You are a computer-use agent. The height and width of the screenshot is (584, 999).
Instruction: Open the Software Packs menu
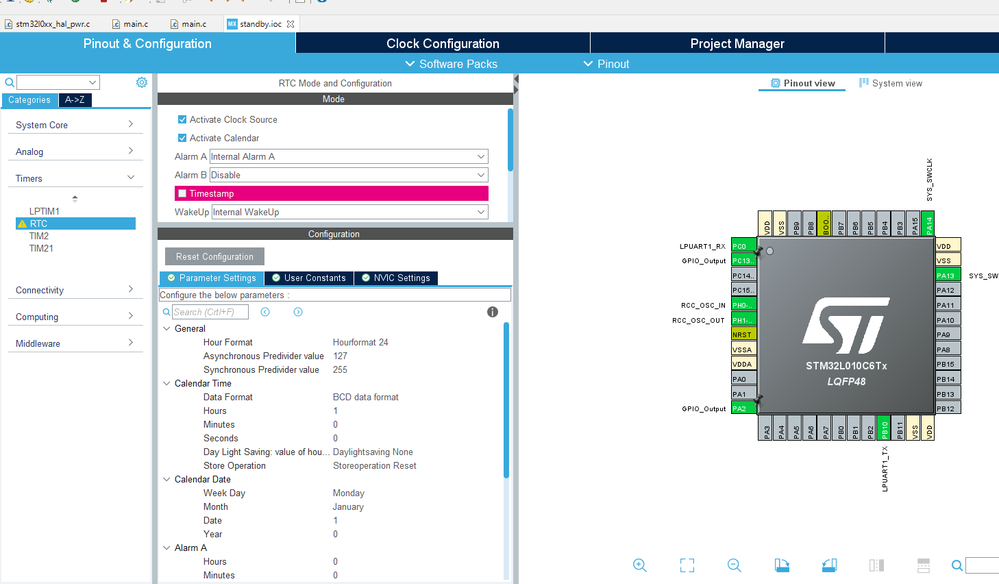tap(452, 64)
